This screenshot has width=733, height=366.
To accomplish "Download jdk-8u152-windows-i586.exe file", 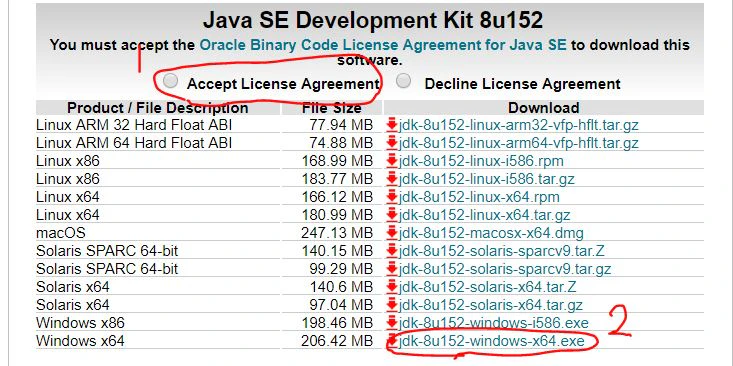I will tap(493, 323).
